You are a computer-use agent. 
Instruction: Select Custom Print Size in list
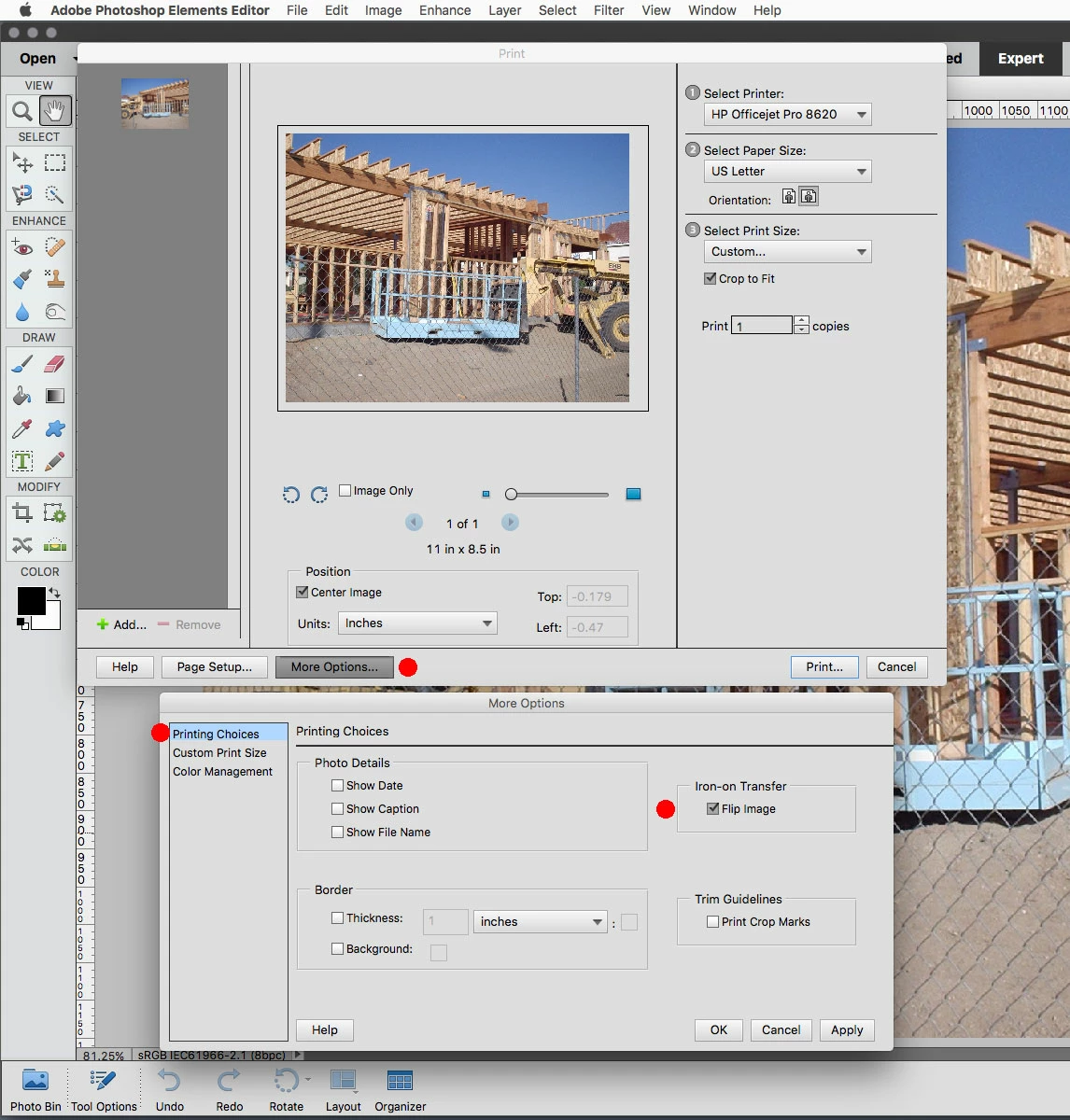[219, 752]
